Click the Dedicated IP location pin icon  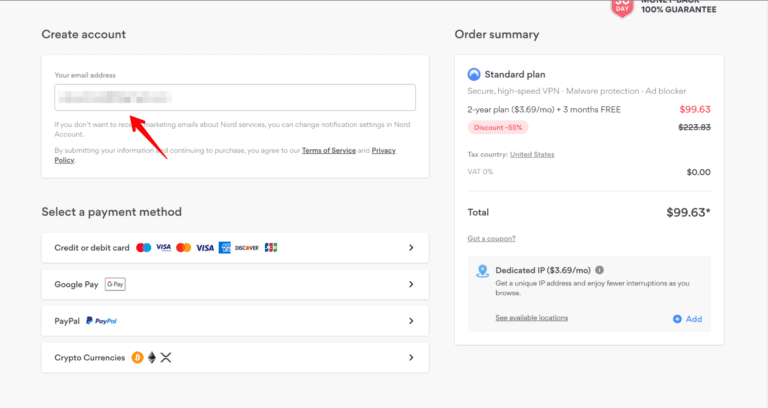click(482, 271)
